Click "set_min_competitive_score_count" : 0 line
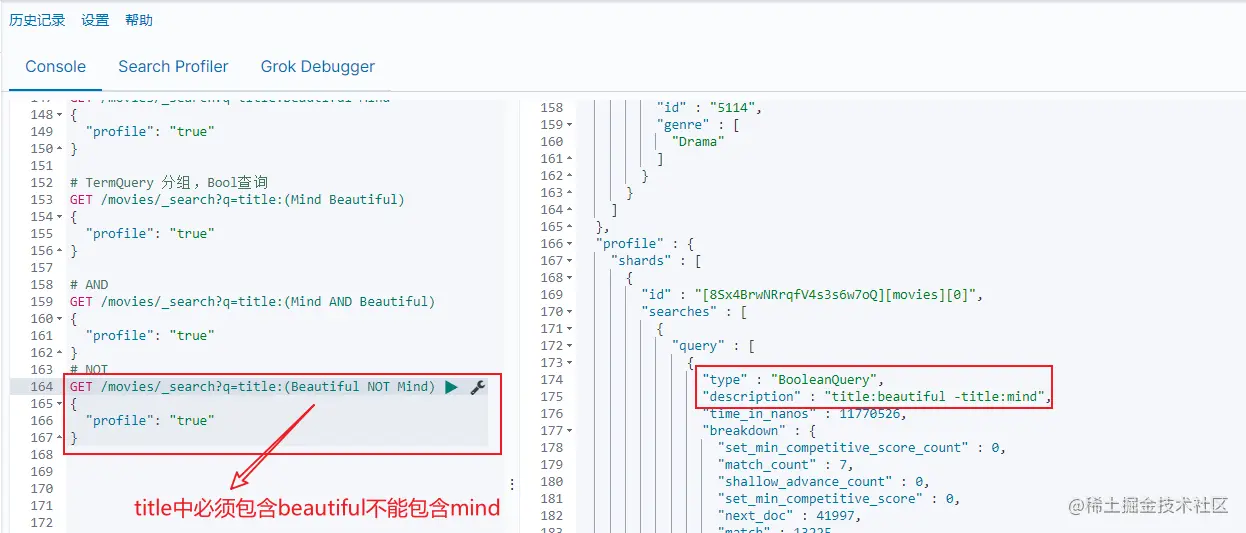The image size is (1246, 533). [x=861, y=448]
